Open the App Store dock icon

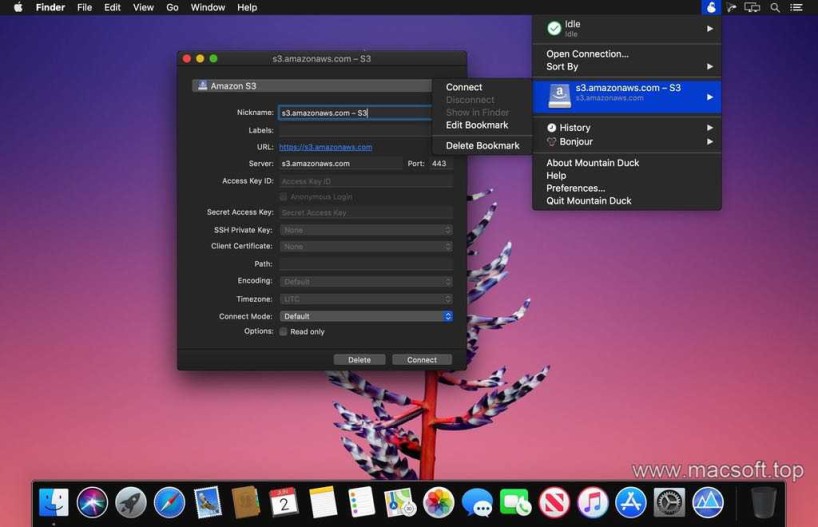pyautogui.click(x=630, y=502)
